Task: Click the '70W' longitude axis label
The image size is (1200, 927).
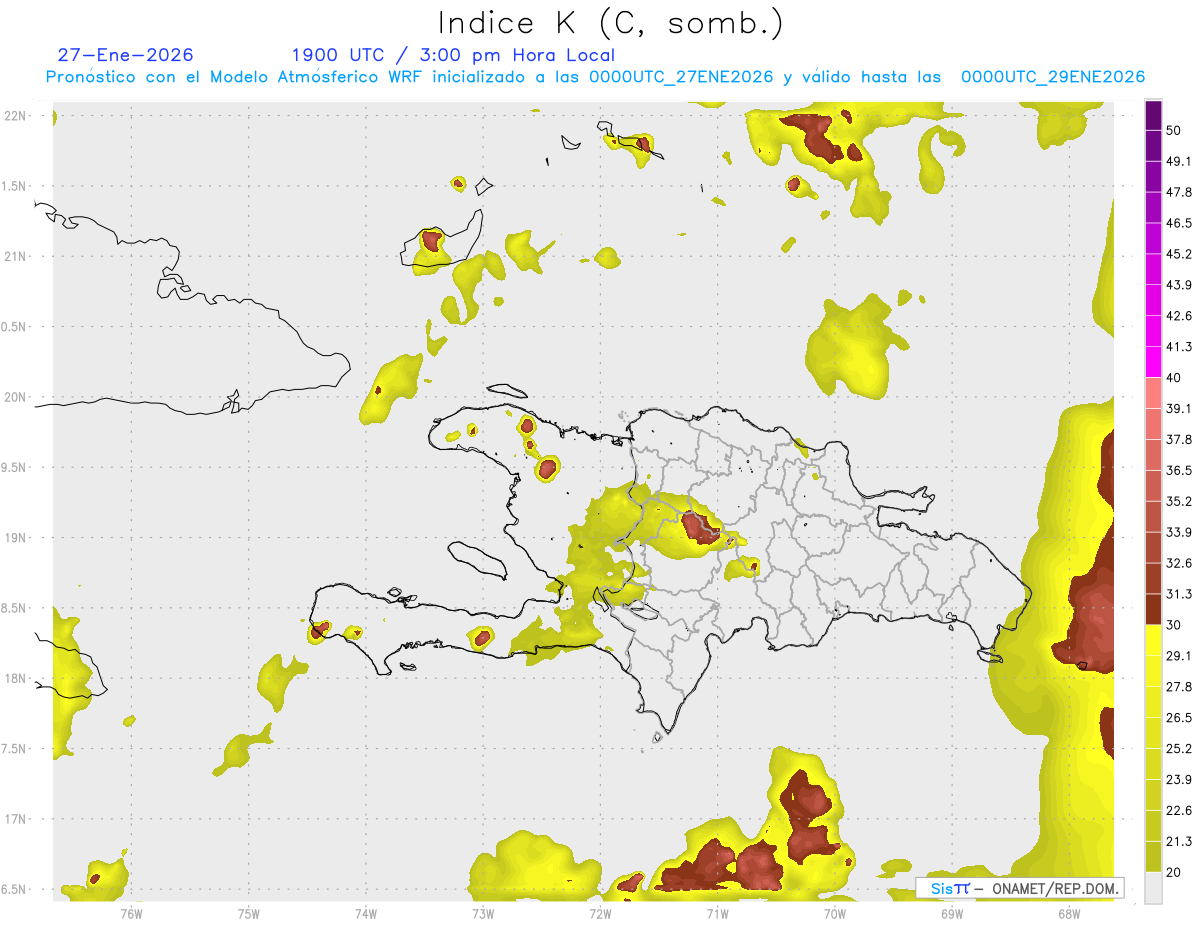Action: (x=834, y=912)
